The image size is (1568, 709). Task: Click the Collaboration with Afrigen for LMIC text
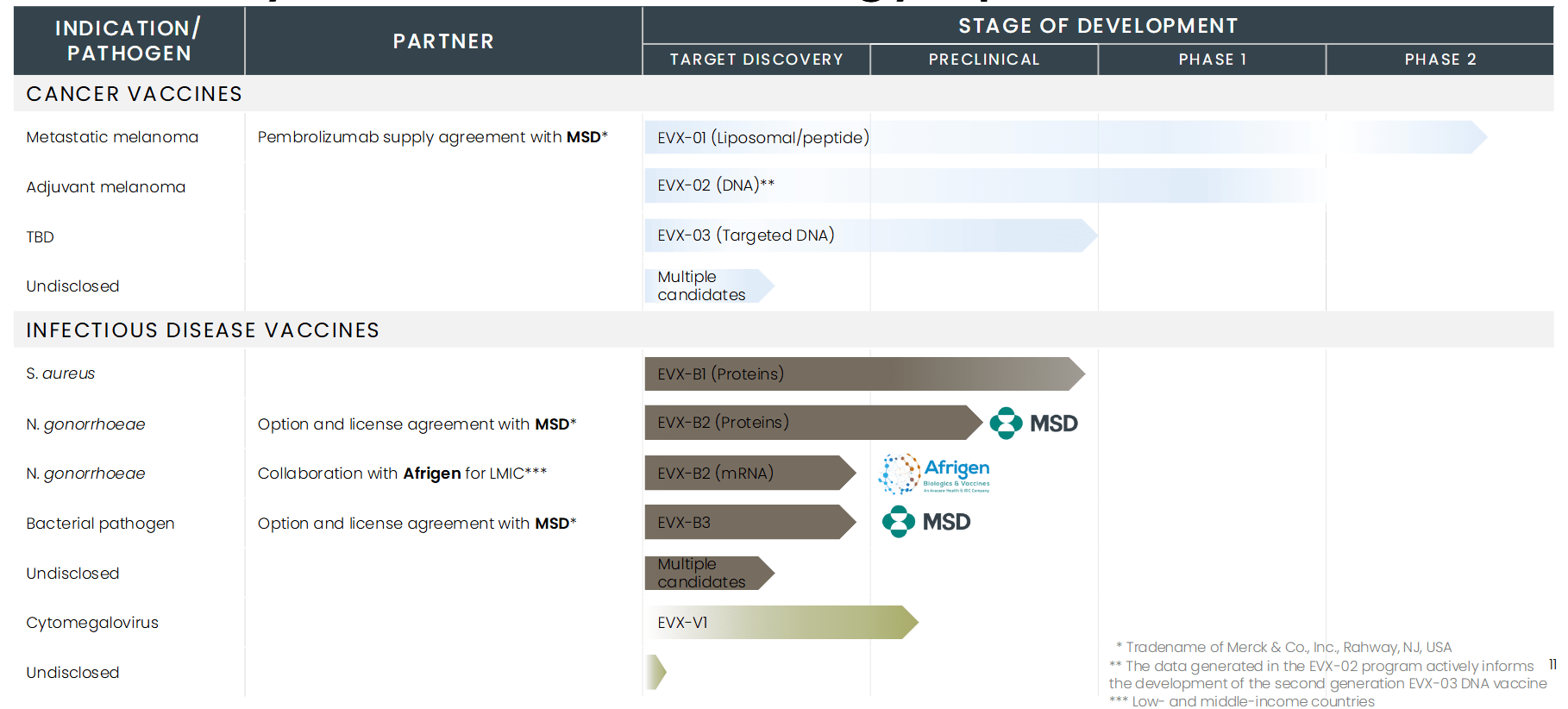(402, 474)
